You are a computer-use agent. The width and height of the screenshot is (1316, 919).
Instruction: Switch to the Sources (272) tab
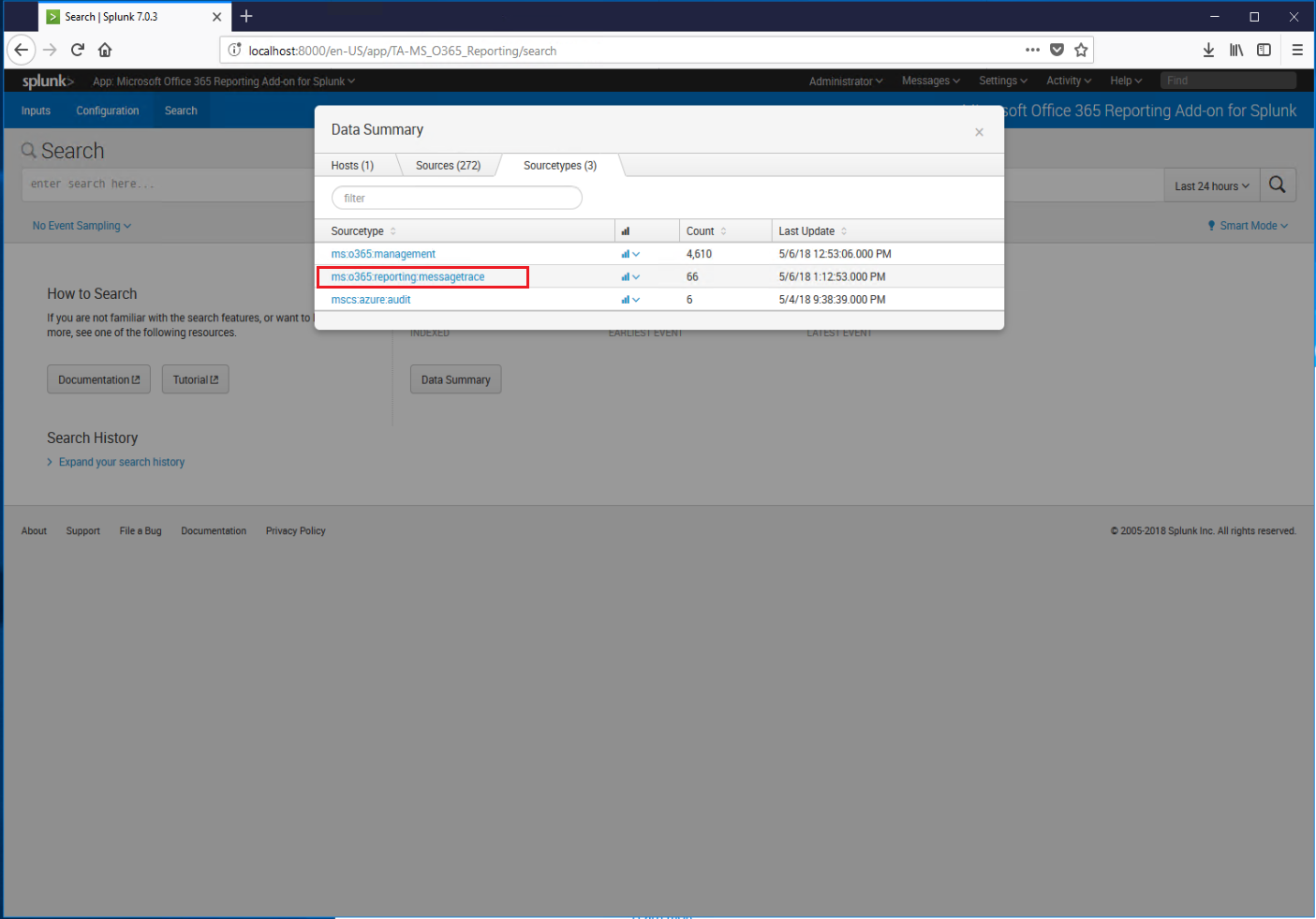(x=448, y=165)
